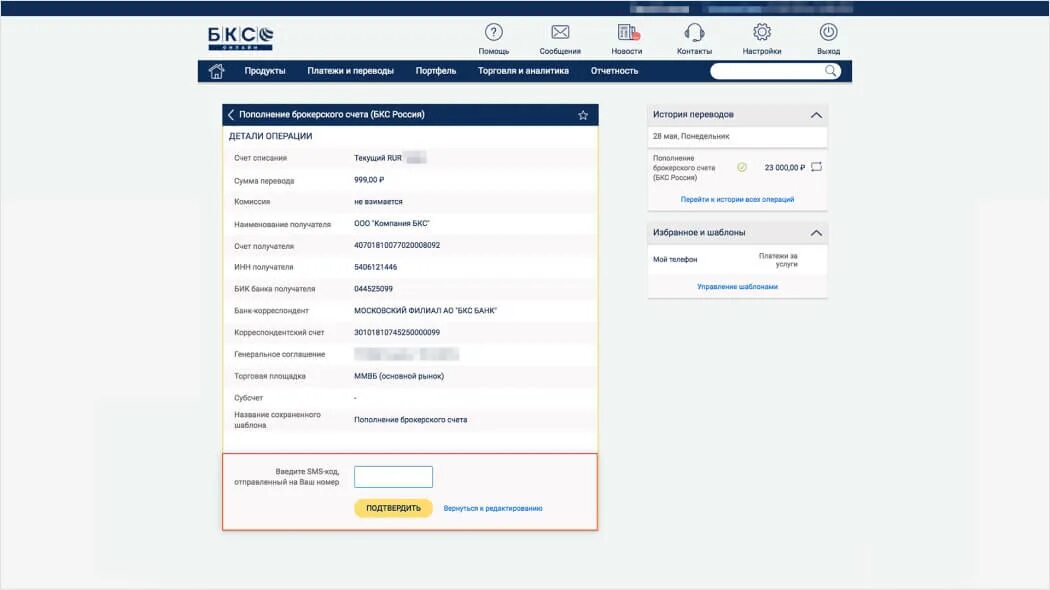This screenshot has width=1050, height=590.
Task: Open the Управление шаблонами link
Action: point(737,287)
